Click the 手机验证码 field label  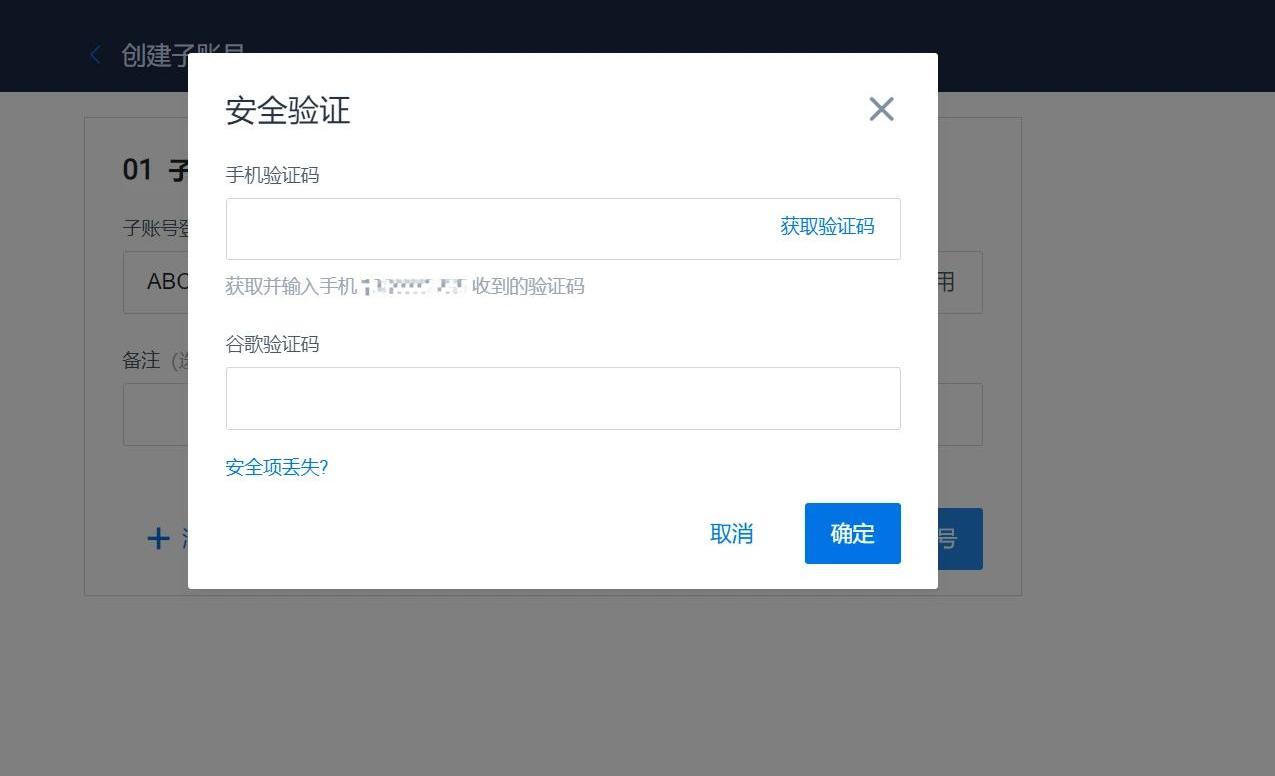coord(272,175)
